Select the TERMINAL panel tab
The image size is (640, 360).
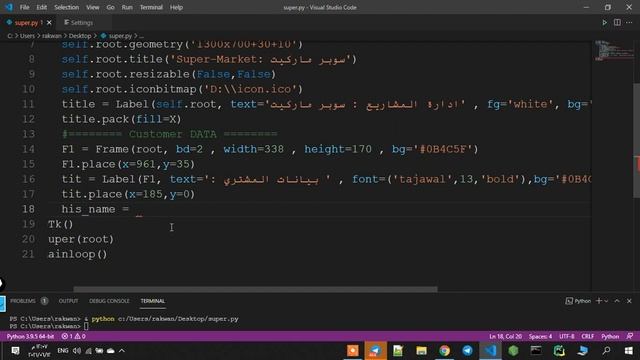[x=153, y=301]
